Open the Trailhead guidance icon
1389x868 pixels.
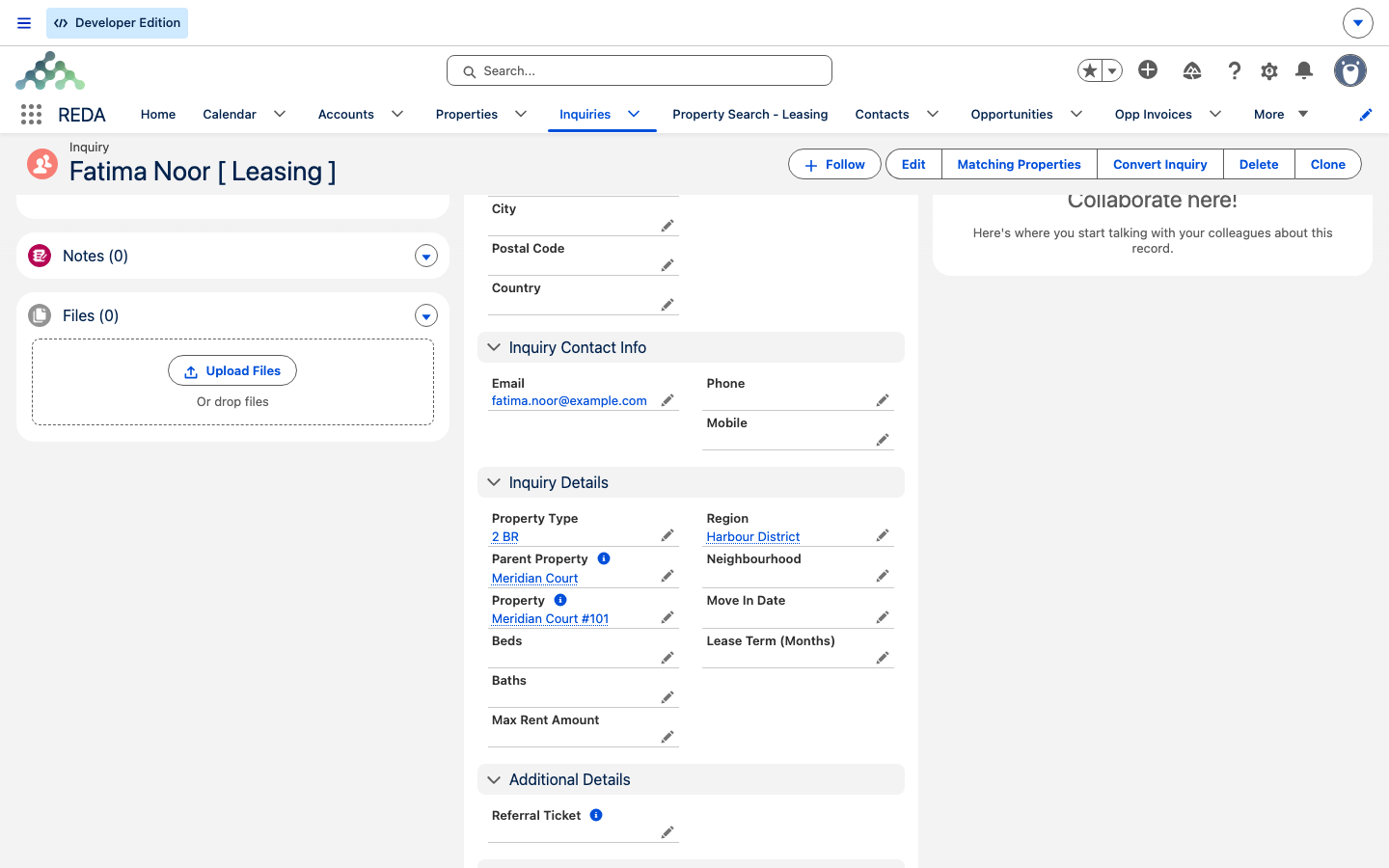[1192, 70]
